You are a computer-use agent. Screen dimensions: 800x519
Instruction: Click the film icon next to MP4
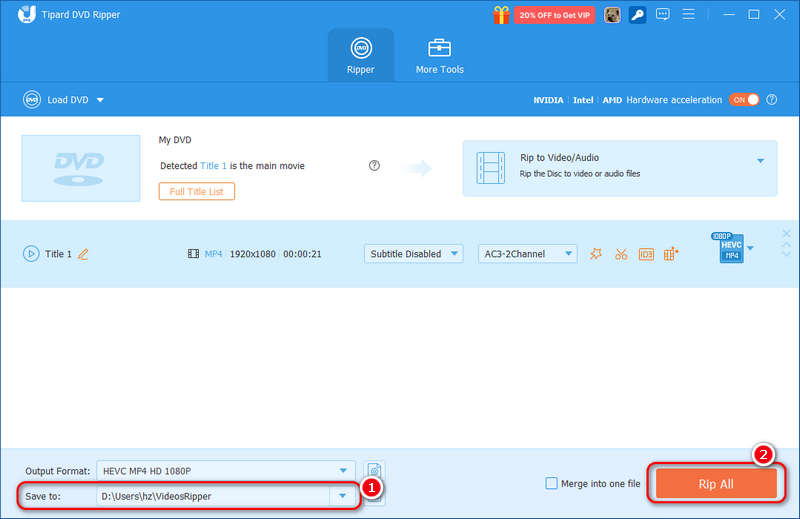(193, 254)
